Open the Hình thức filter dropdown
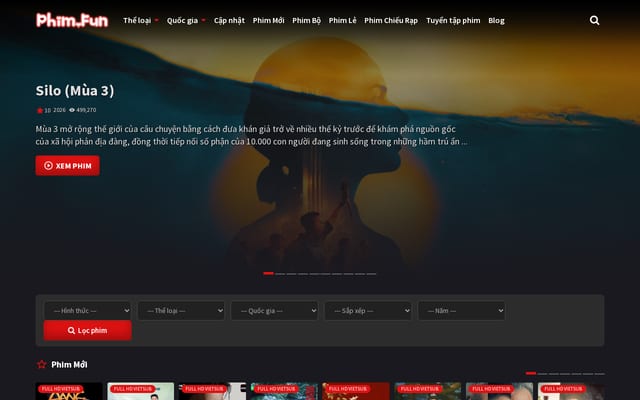Image resolution: width=640 pixels, height=400 pixels. (x=87, y=311)
